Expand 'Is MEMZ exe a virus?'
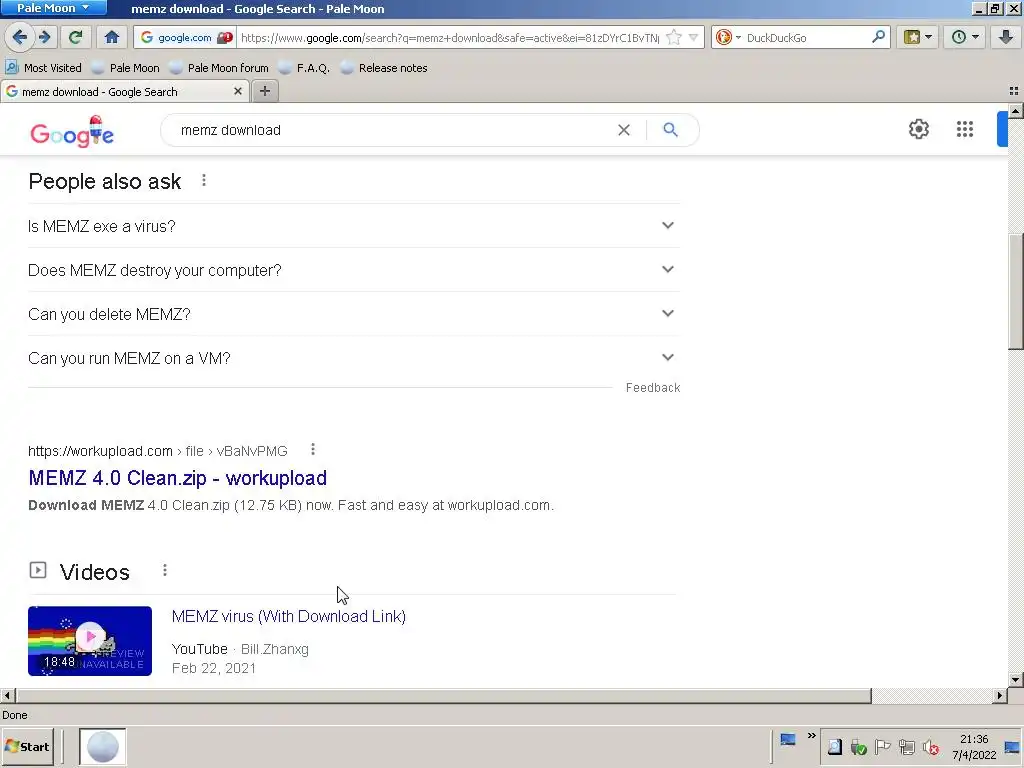1024x768 pixels. (x=354, y=226)
